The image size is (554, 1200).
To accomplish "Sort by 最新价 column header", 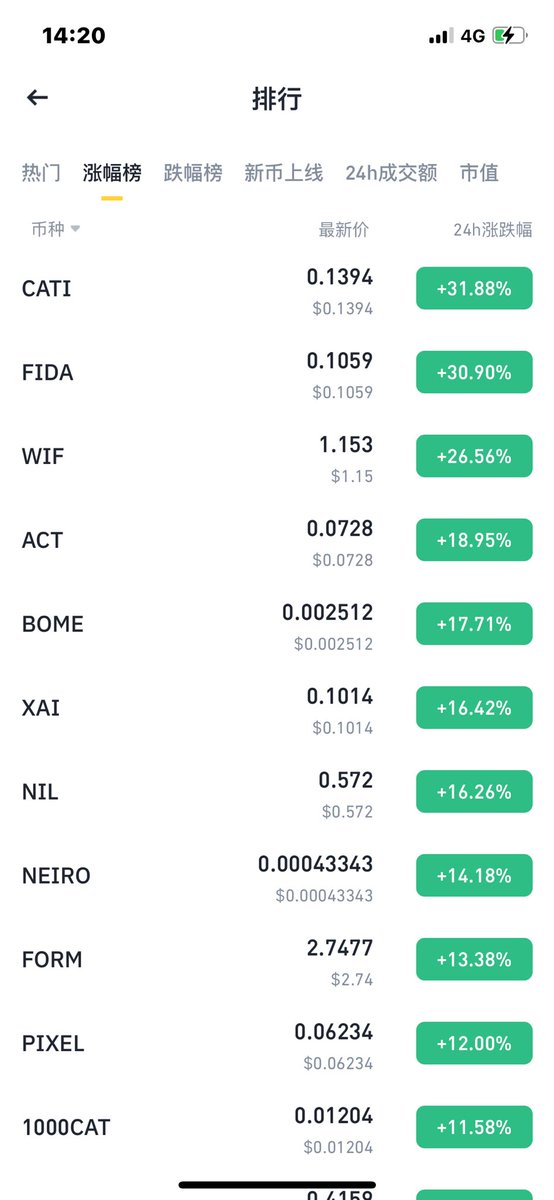I will click(344, 229).
